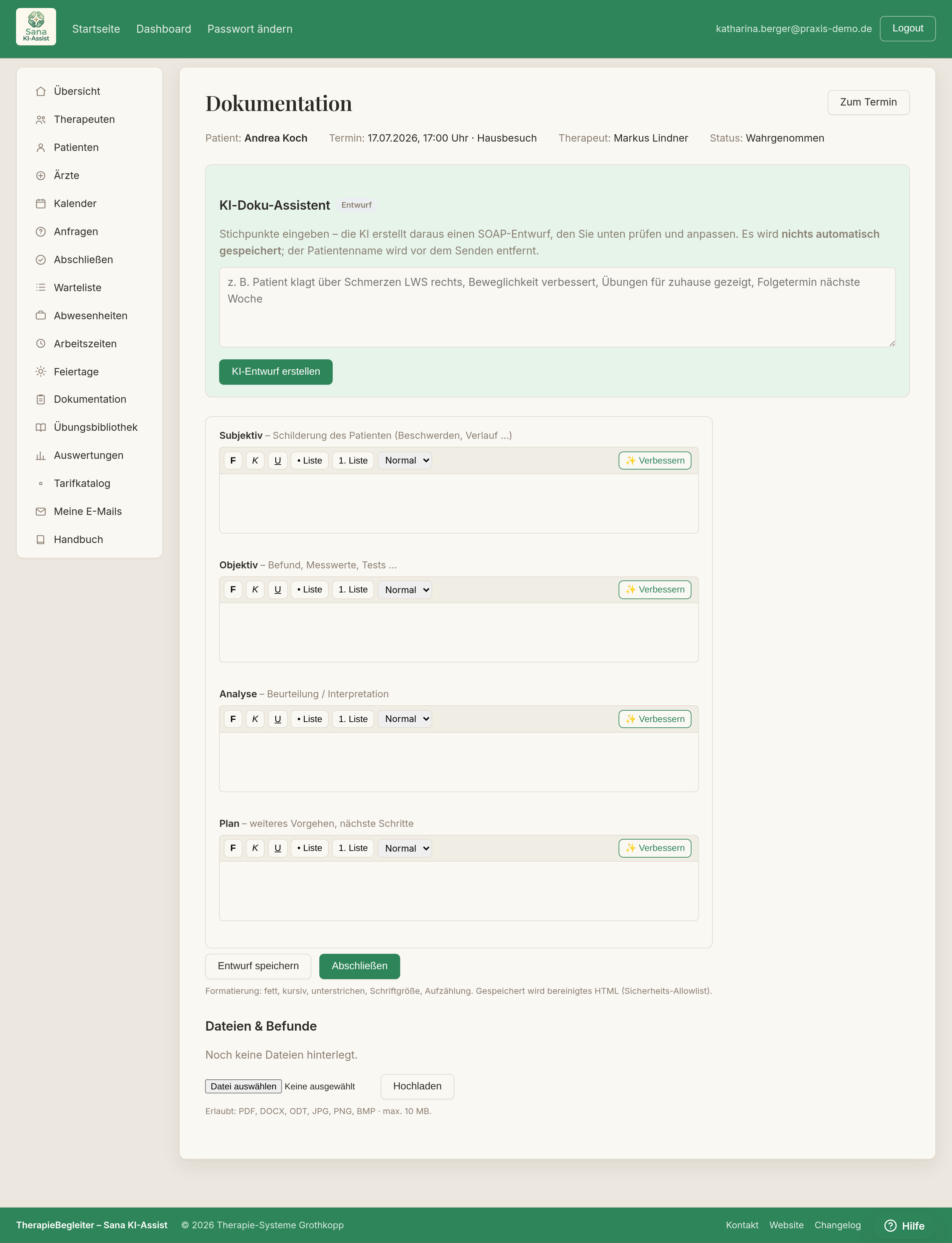Click into the Subjektiv text area
952x1243 pixels.
coord(459,503)
